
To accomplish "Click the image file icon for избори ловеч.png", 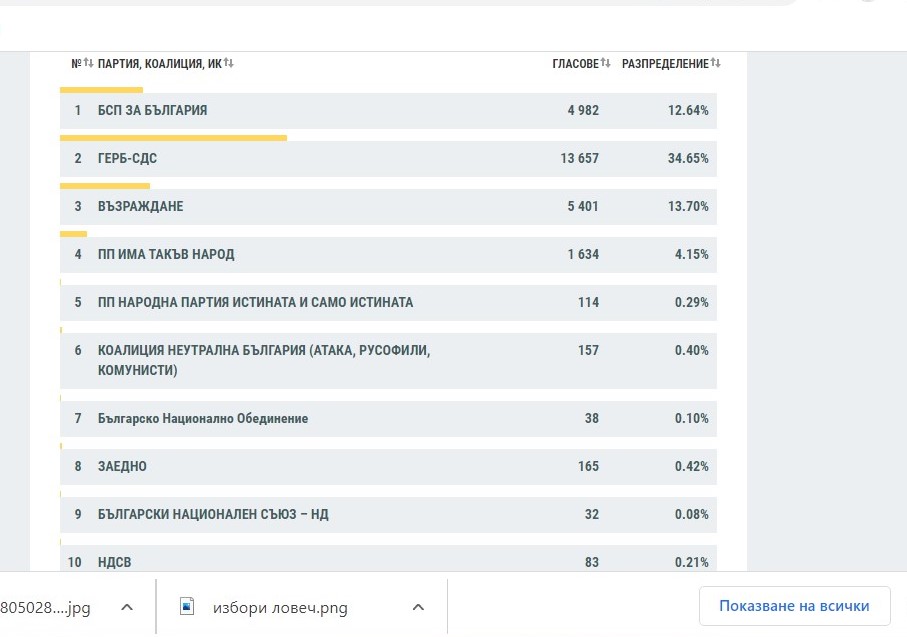I will pos(186,606).
